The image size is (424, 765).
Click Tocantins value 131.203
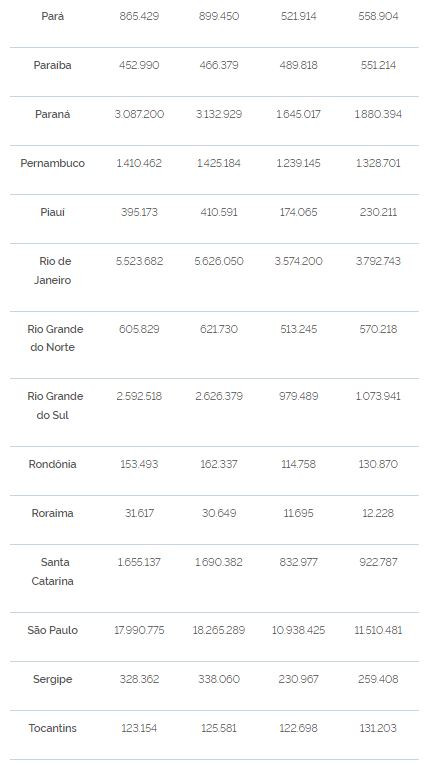pyautogui.click(x=378, y=728)
